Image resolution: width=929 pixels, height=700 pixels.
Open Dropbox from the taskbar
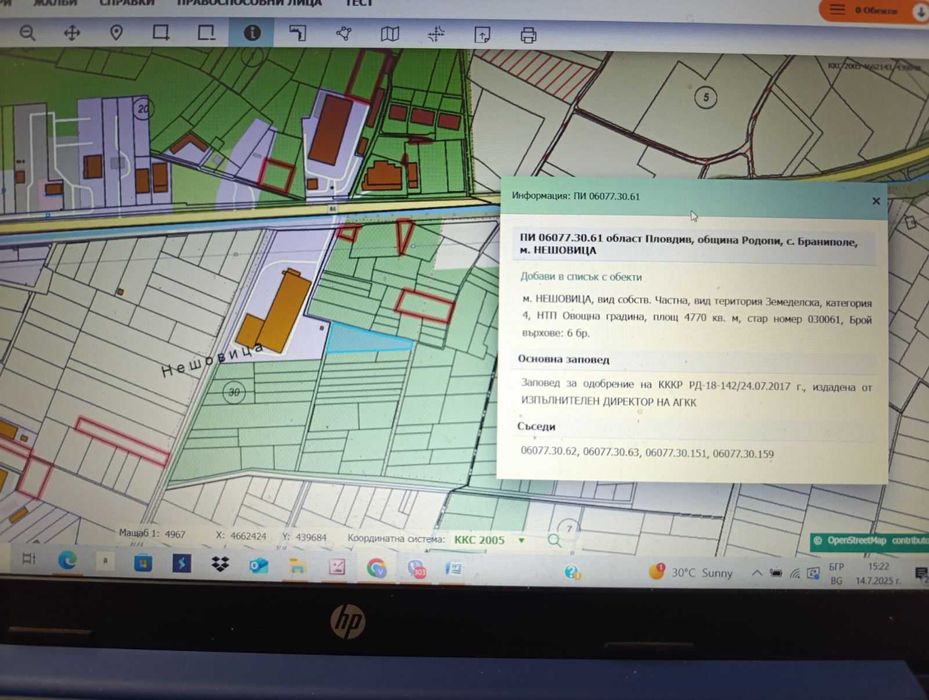point(221,565)
